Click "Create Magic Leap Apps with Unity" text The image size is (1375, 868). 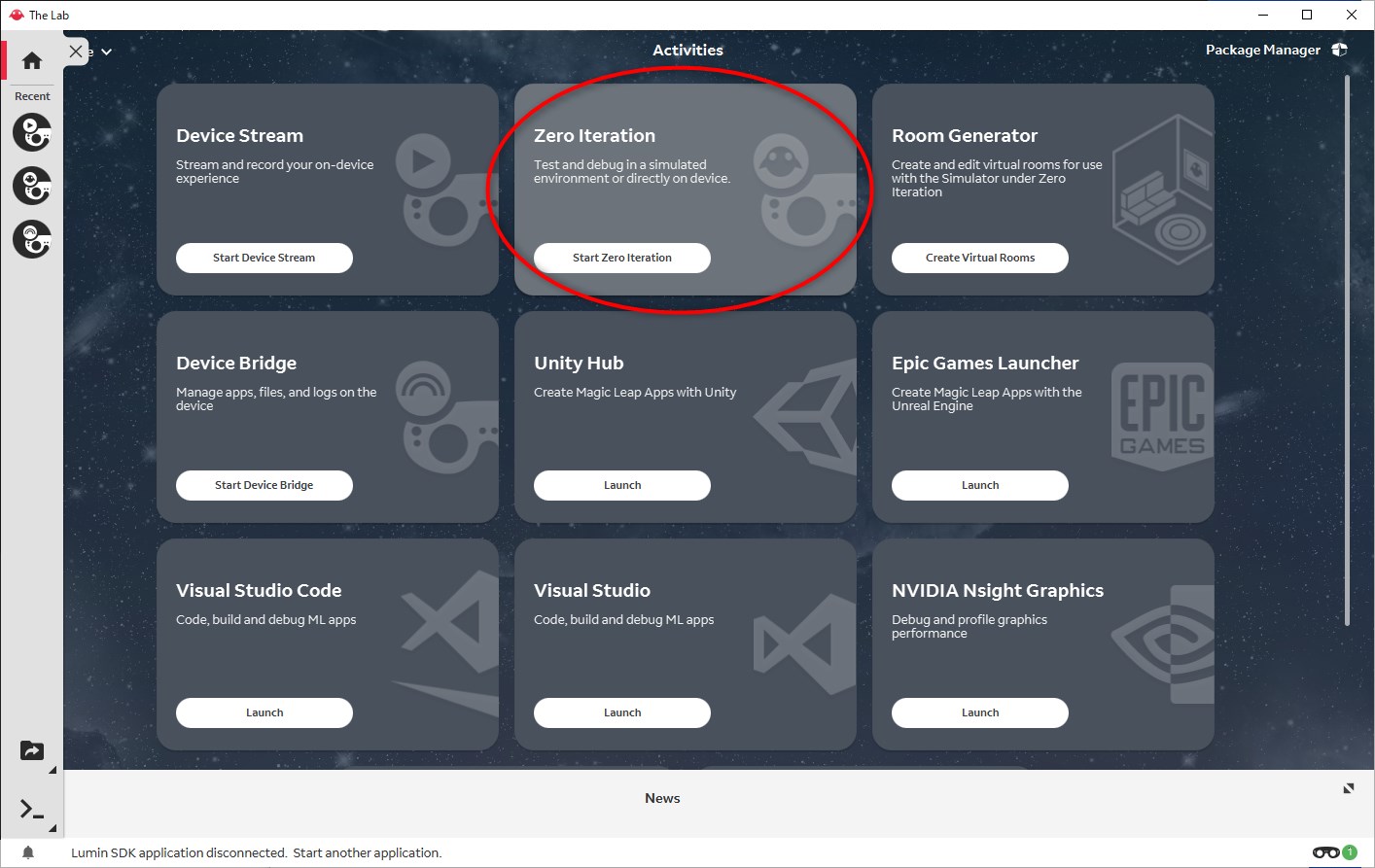635,392
